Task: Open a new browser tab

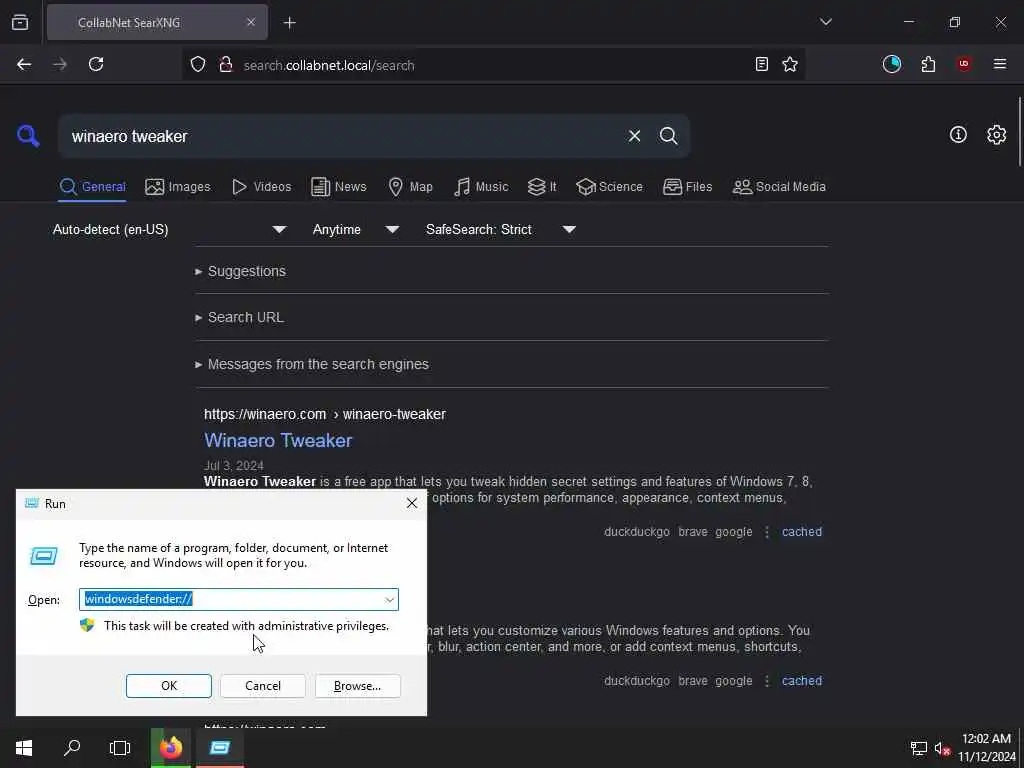Action: tap(290, 23)
